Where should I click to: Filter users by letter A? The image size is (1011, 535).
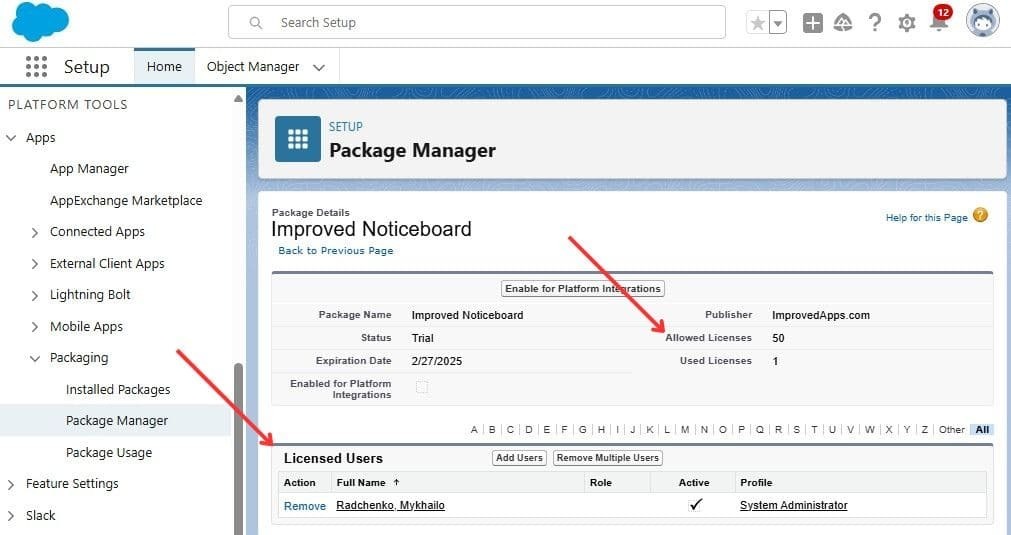[x=474, y=429]
